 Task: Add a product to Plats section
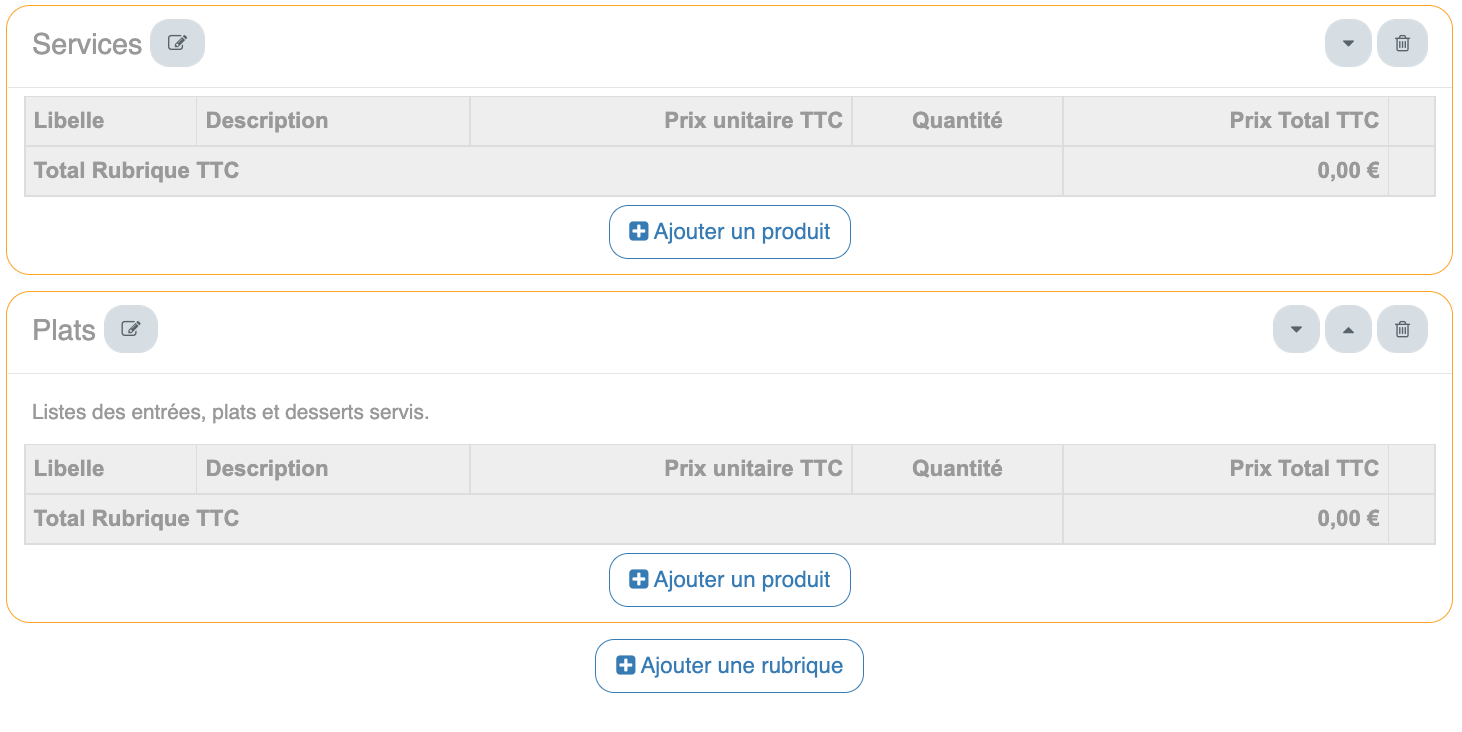pos(730,580)
